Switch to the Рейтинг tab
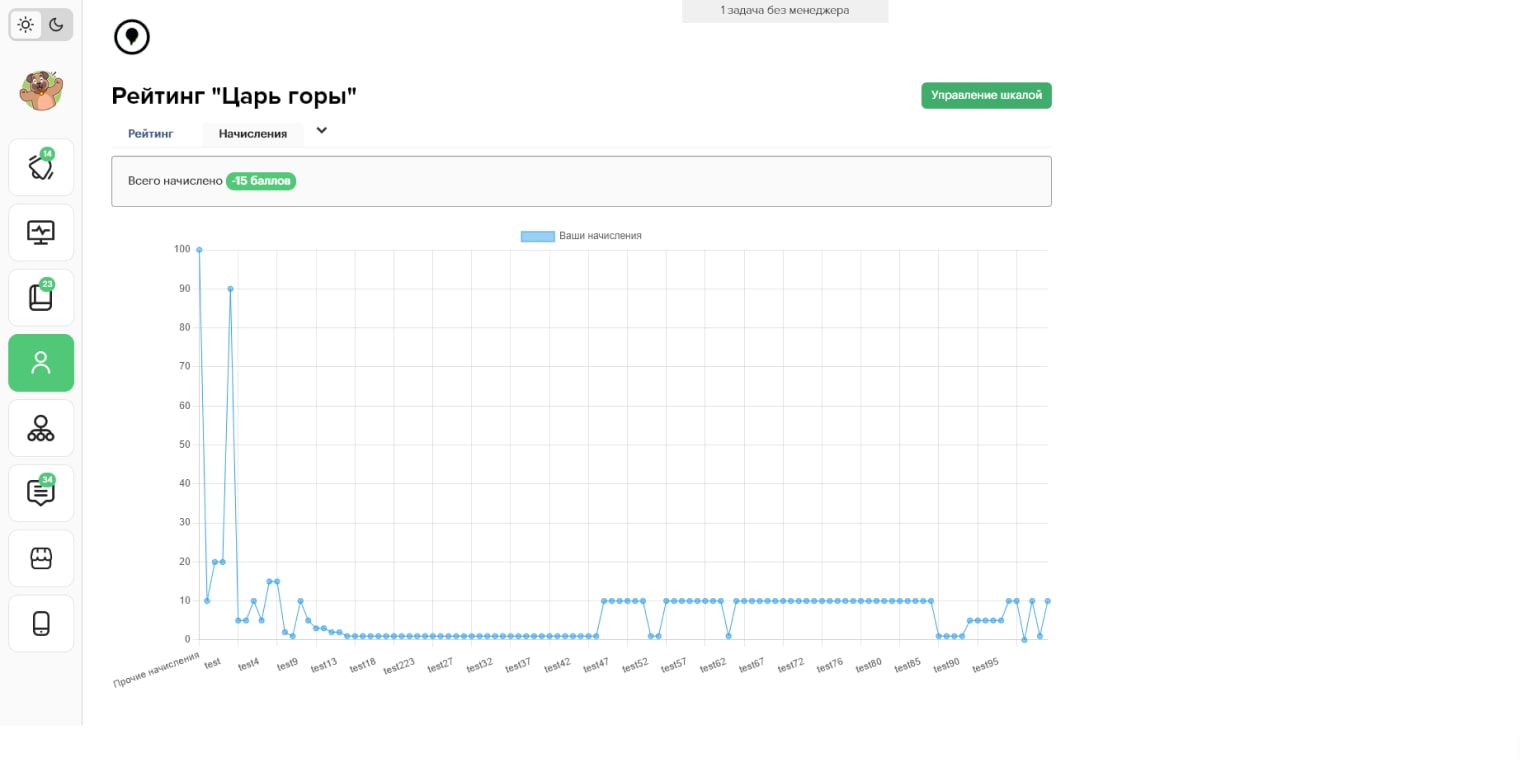Viewport: 1520px width, 776px height. [151, 134]
